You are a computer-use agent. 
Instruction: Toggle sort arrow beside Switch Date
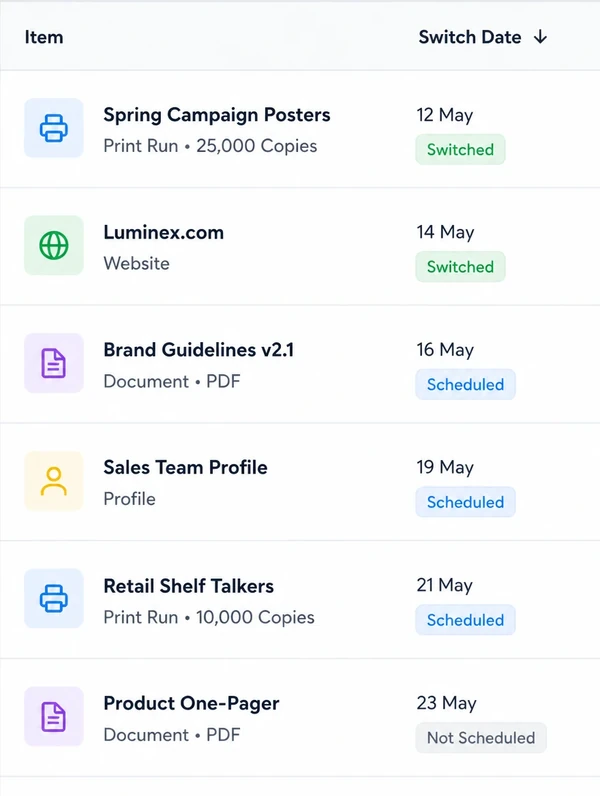pyautogui.click(x=541, y=37)
